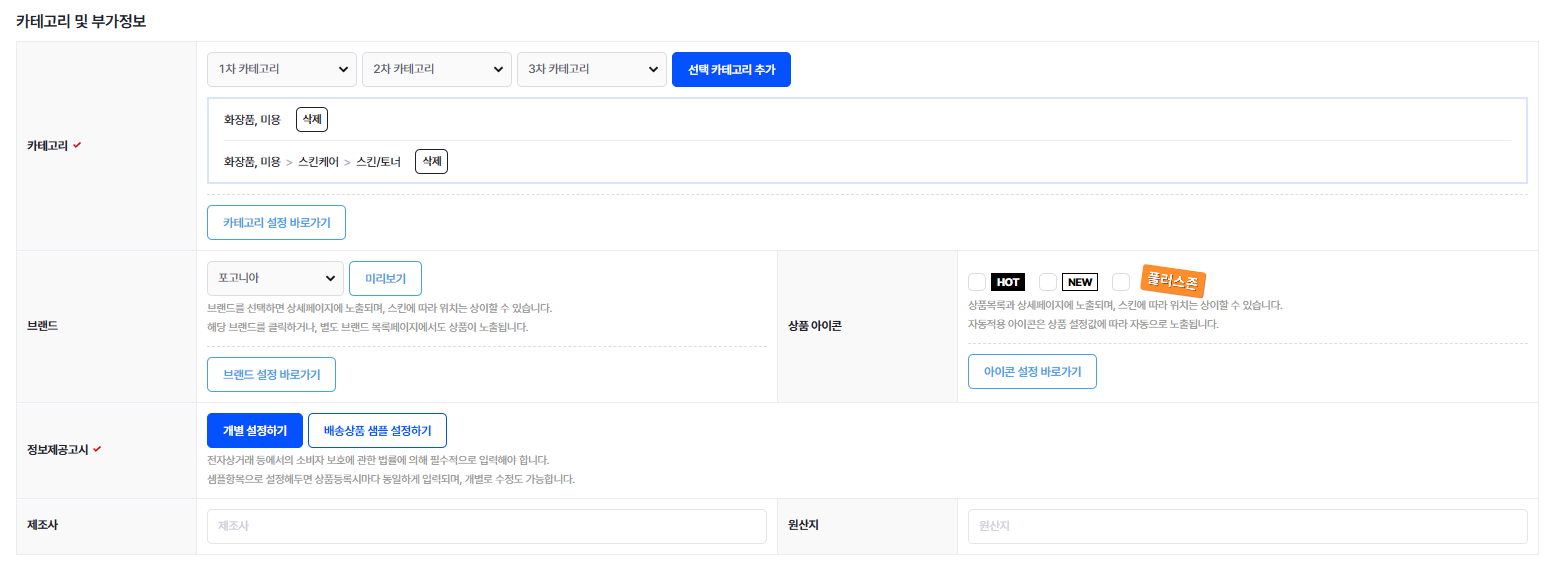
Task: Tick the HOT icon checkbox
Action: click(977, 282)
